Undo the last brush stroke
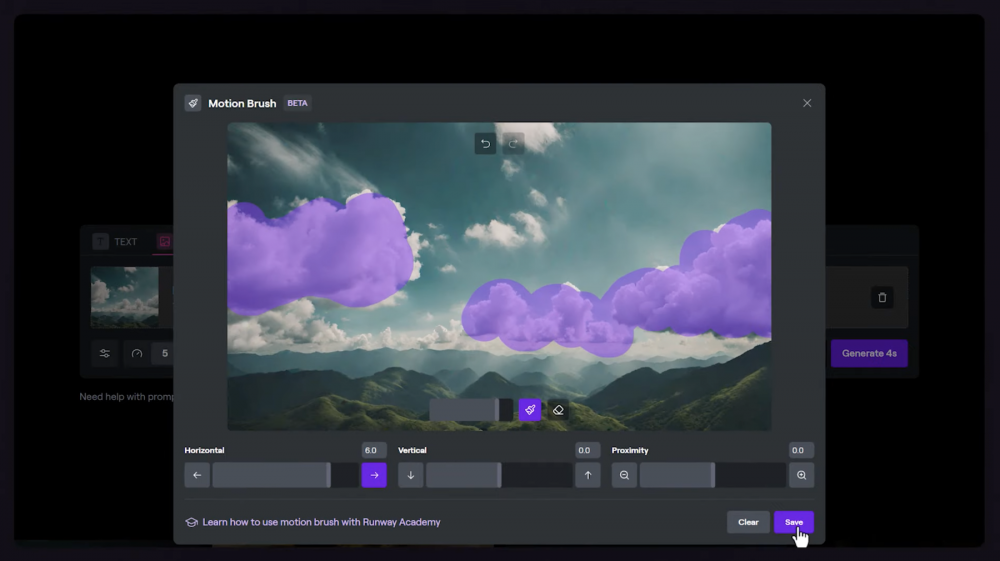 pyautogui.click(x=485, y=143)
